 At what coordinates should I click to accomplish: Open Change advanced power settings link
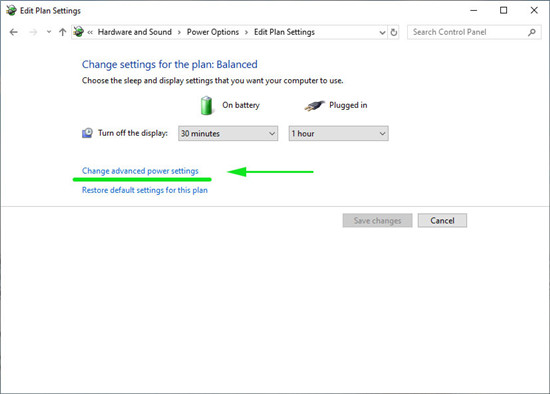tap(140, 171)
